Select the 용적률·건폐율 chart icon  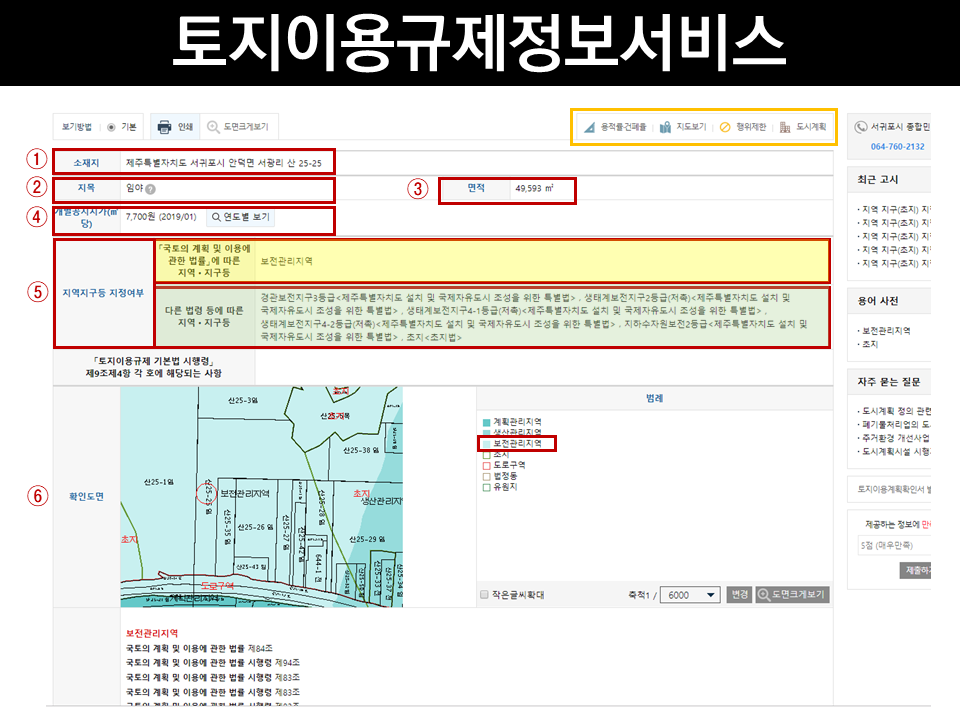pyautogui.click(x=590, y=124)
